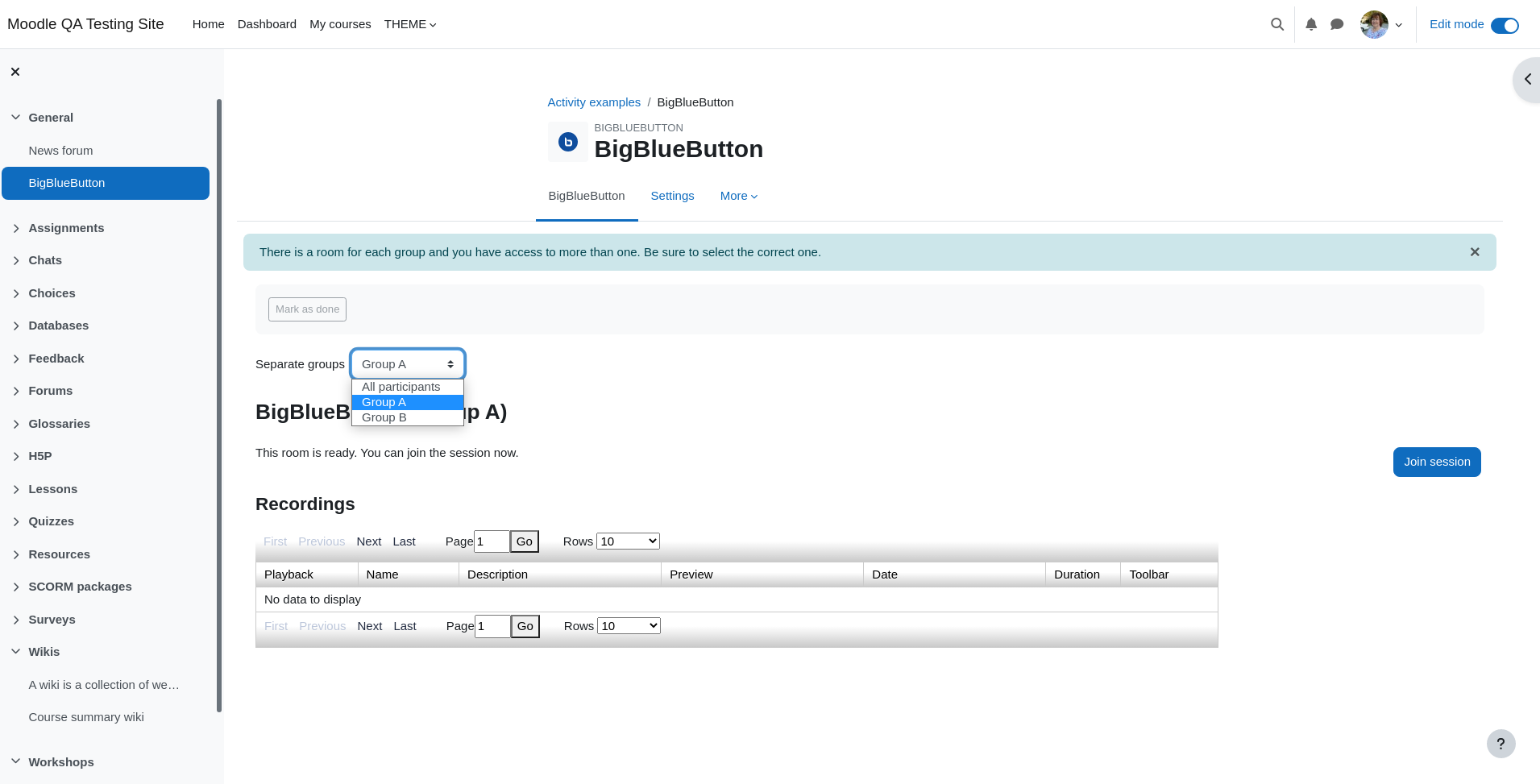Go to Home in top navigation

point(208,24)
